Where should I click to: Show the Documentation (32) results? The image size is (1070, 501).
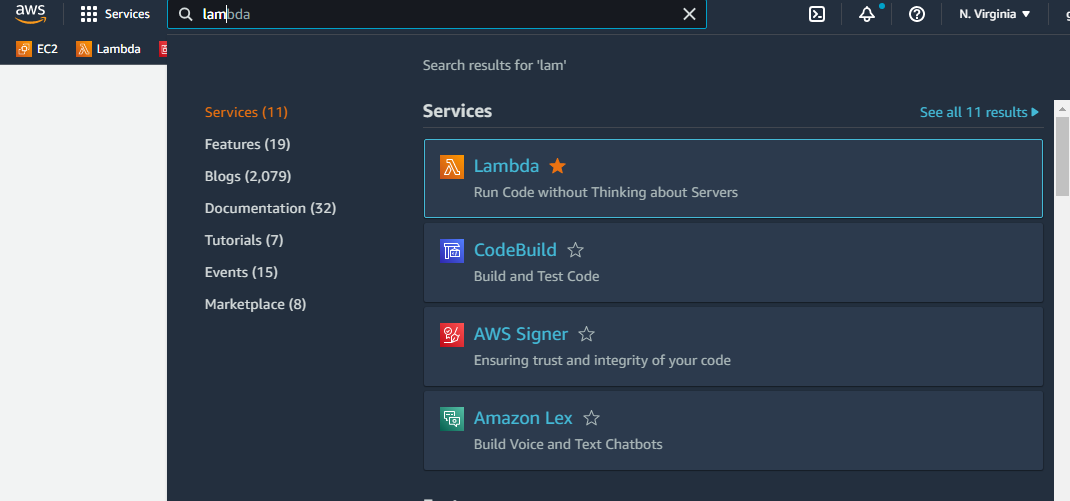point(270,208)
